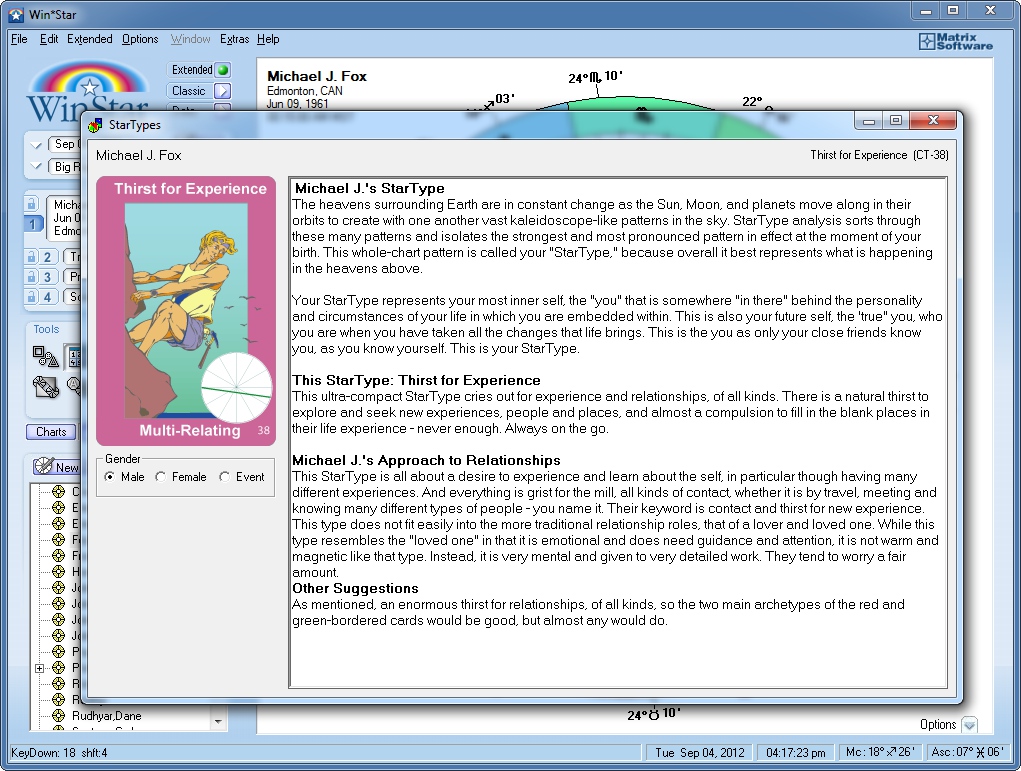Click the 'Multi-Relating' card caption

(189, 430)
